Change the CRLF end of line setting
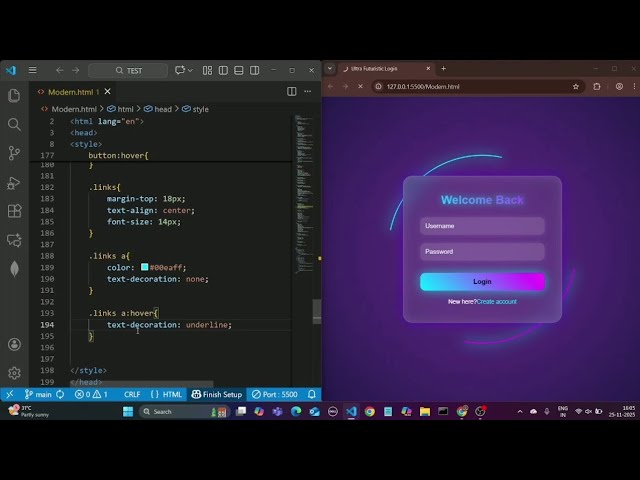Image resolution: width=640 pixels, height=480 pixels. [x=132, y=394]
